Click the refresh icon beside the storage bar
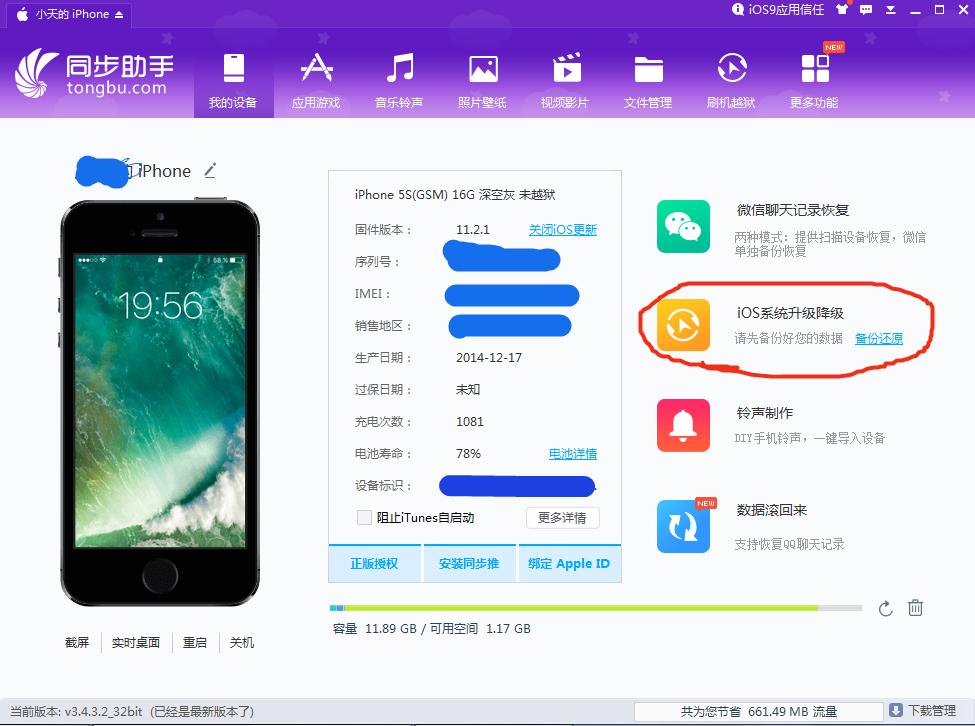 pyautogui.click(x=885, y=608)
